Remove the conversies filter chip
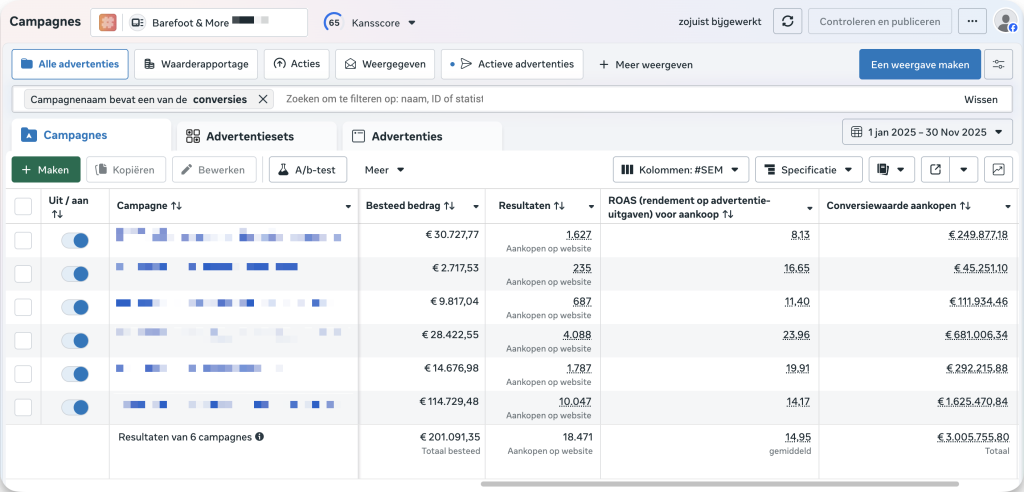Viewport: 1024px width, 492px height. [x=263, y=99]
